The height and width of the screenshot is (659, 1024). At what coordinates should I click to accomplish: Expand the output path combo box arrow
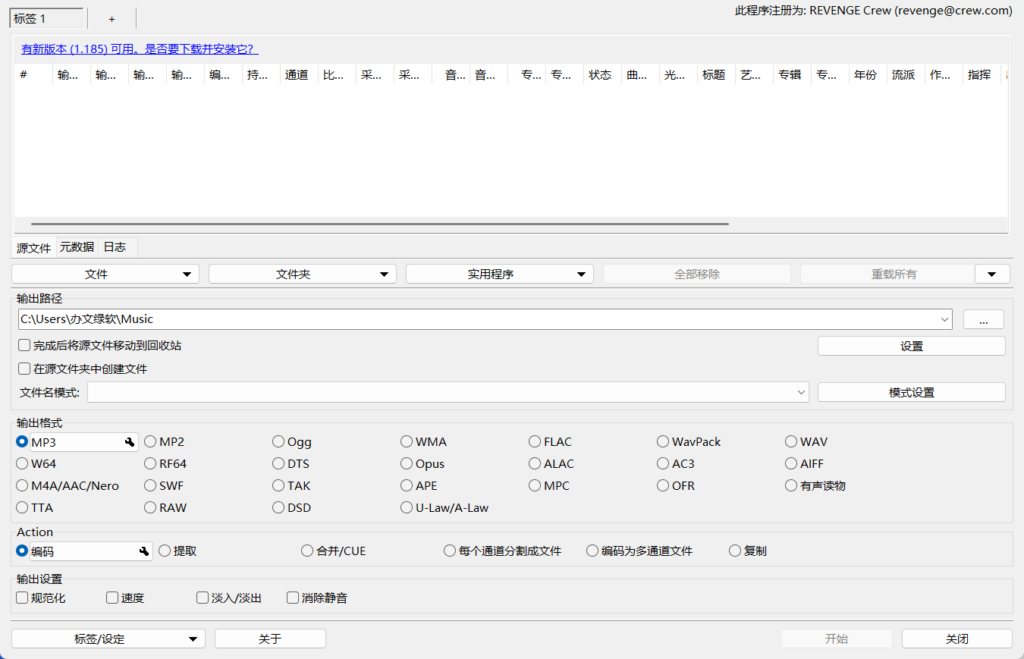[x=944, y=319]
